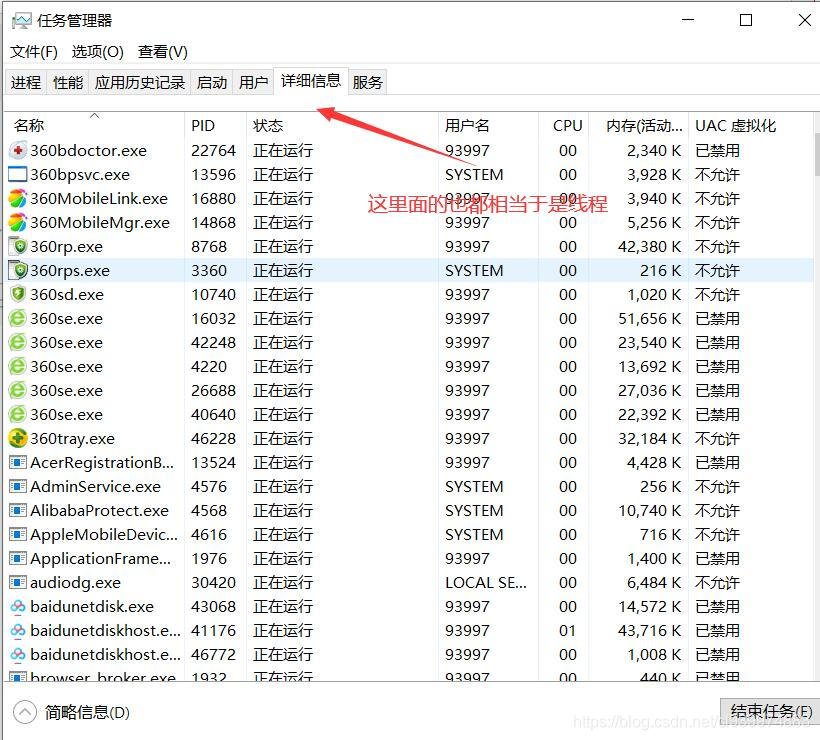The height and width of the screenshot is (740, 820).
Task: Click the 360se.exe icon with PID 40640
Action: click(x=18, y=415)
